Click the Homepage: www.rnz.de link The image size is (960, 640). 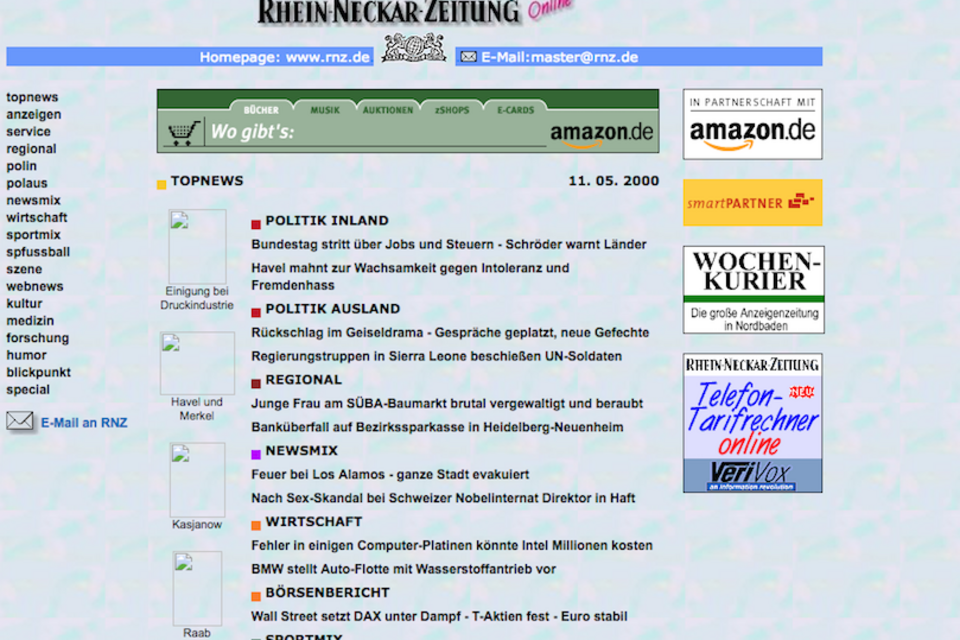(284, 57)
